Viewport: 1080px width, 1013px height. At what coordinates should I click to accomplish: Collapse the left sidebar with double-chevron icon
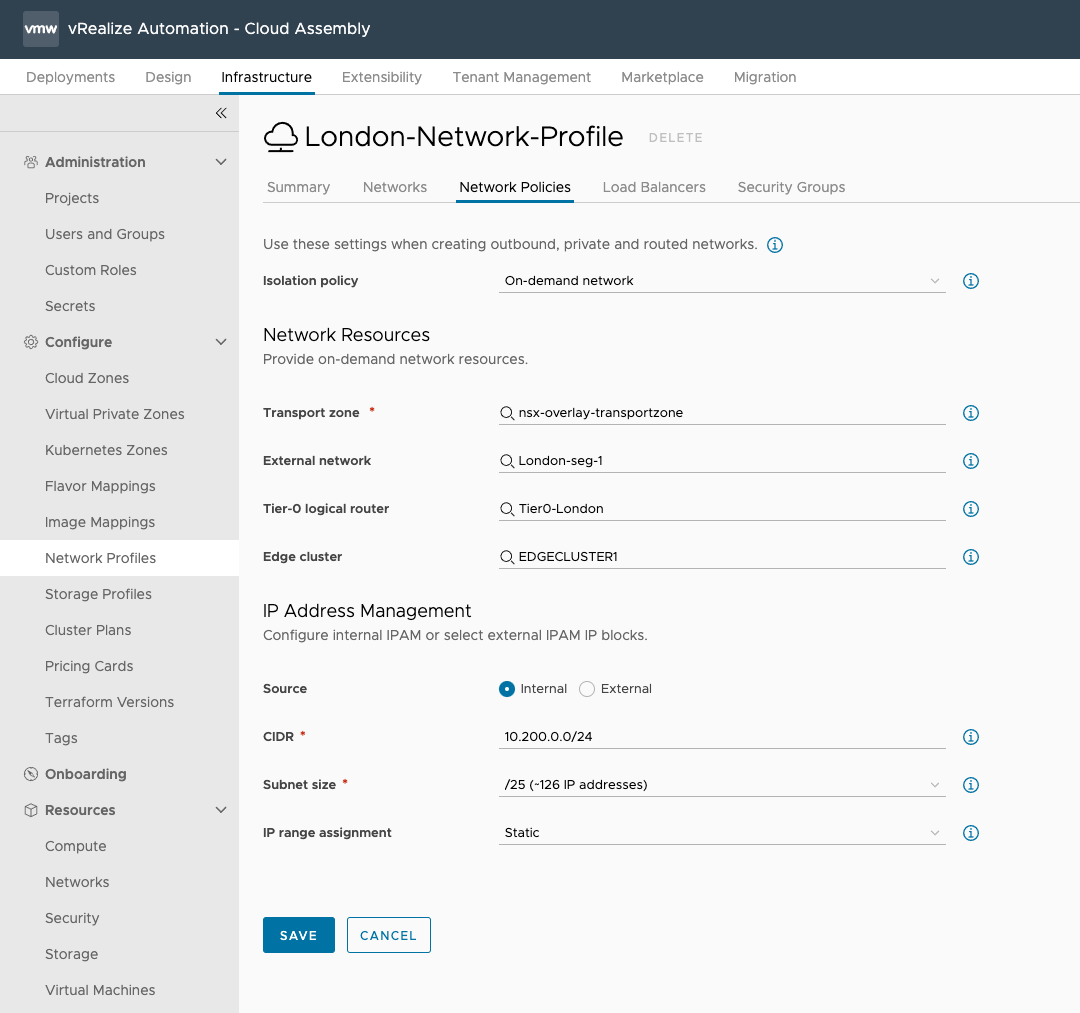[x=221, y=113]
